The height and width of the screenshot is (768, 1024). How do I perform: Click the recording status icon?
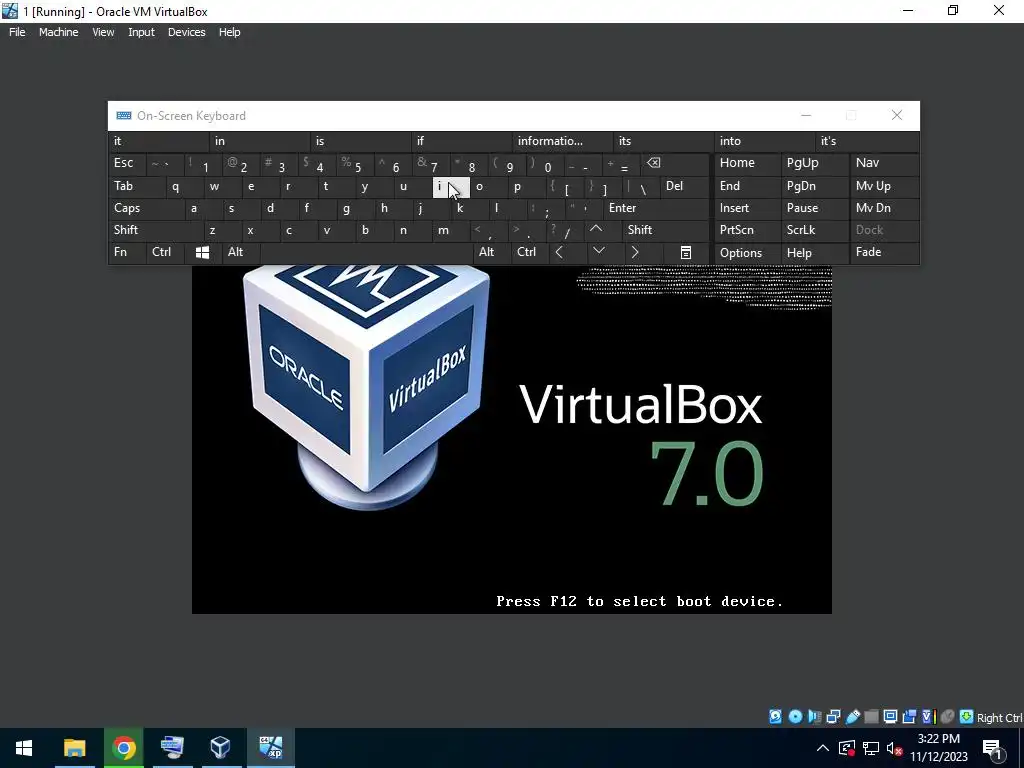tap(908, 716)
